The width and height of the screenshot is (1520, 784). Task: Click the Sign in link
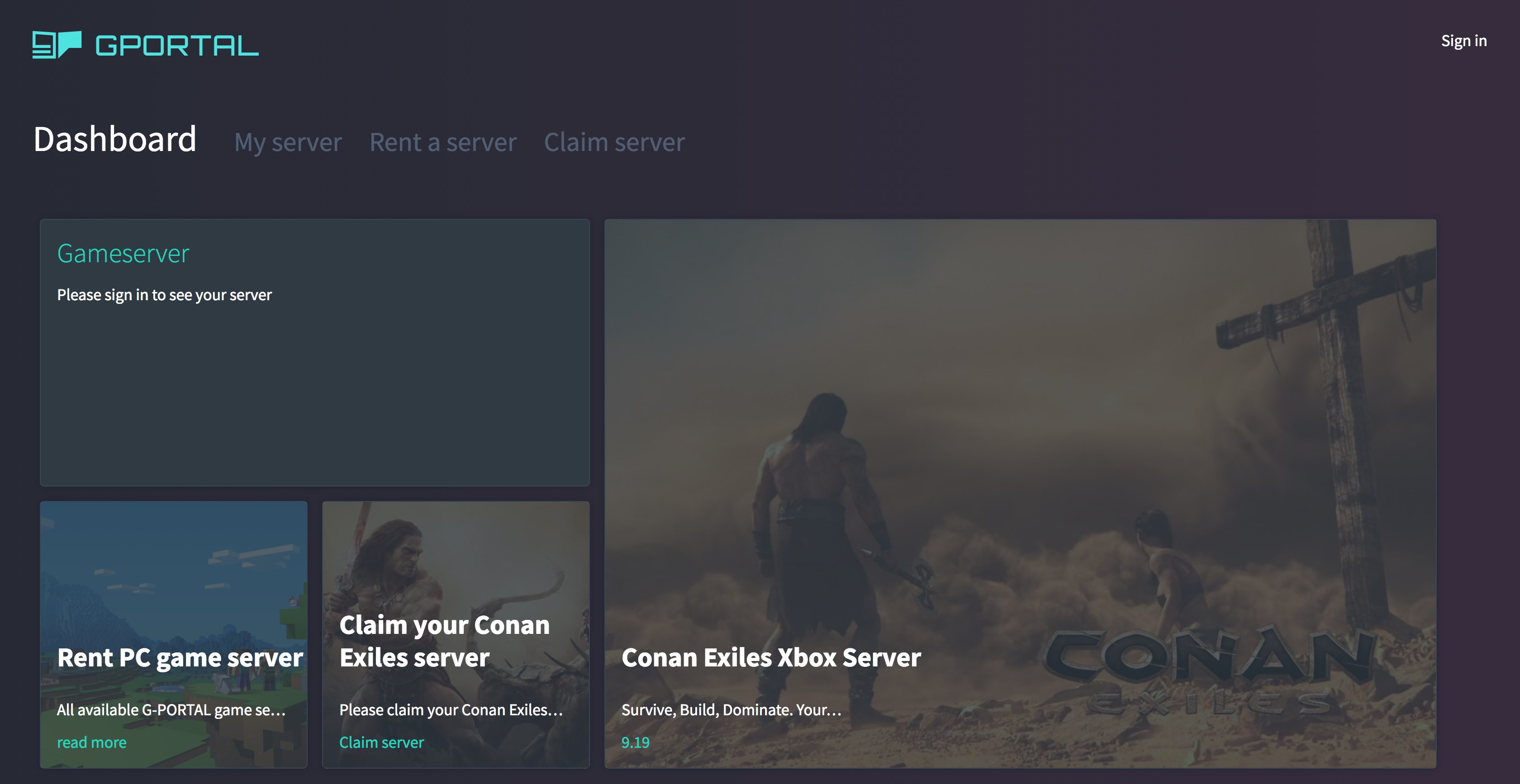[x=1463, y=41]
